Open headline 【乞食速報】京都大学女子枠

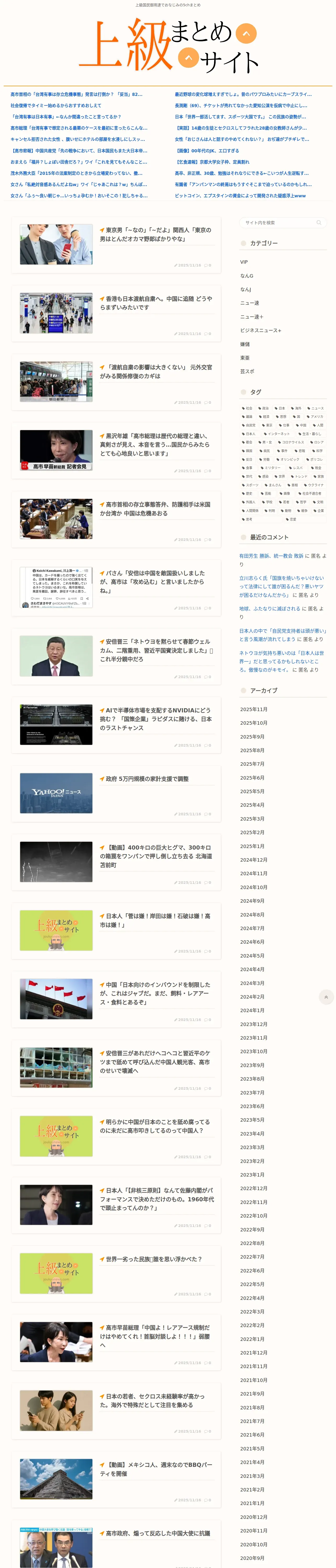[x=212, y=162]
